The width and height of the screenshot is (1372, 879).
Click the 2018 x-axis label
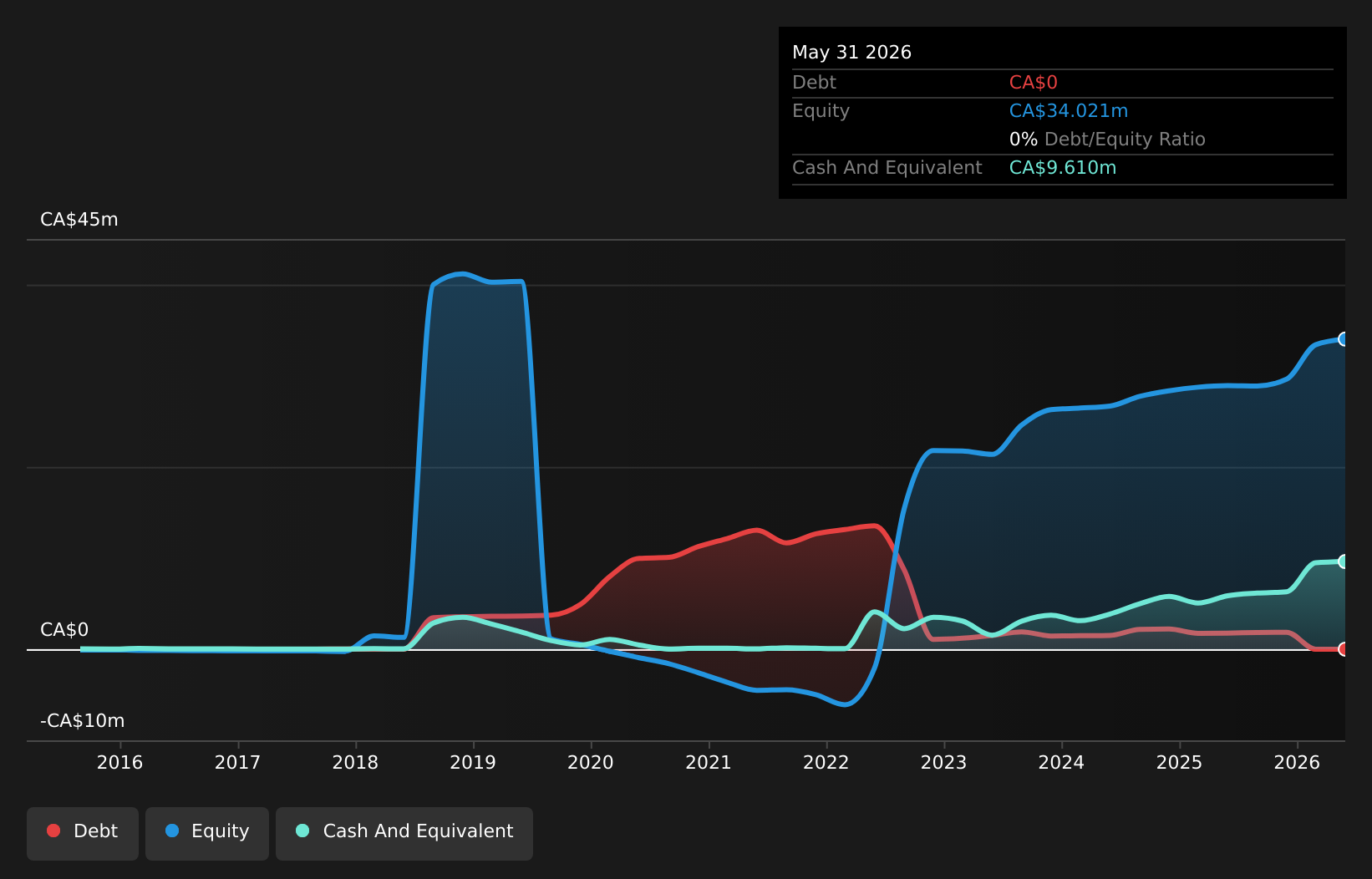click(356, 762)
